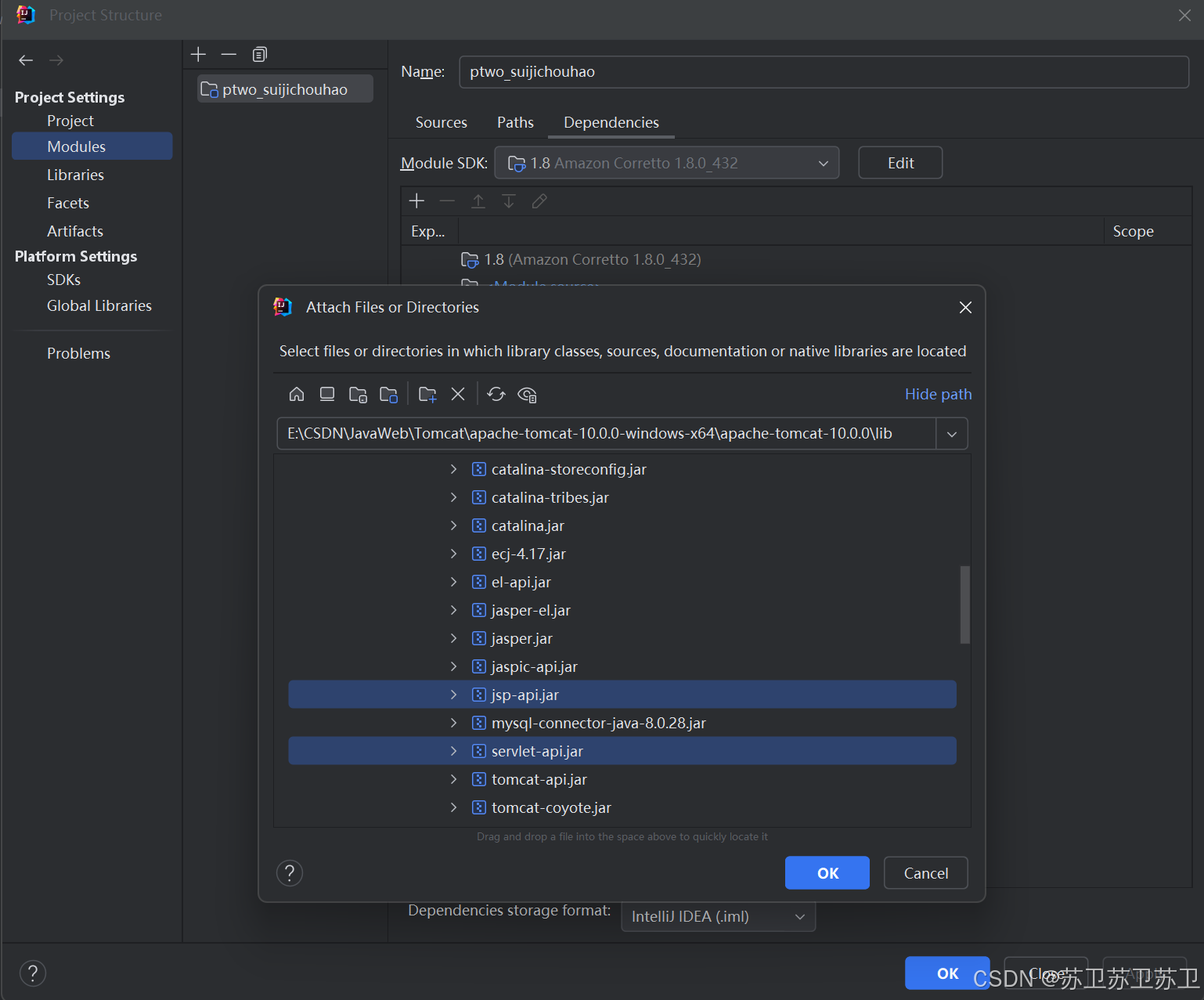The image size is (1204, 1000).
Task: Click Edit button next to Module SDK
Action: pos(900,163)
